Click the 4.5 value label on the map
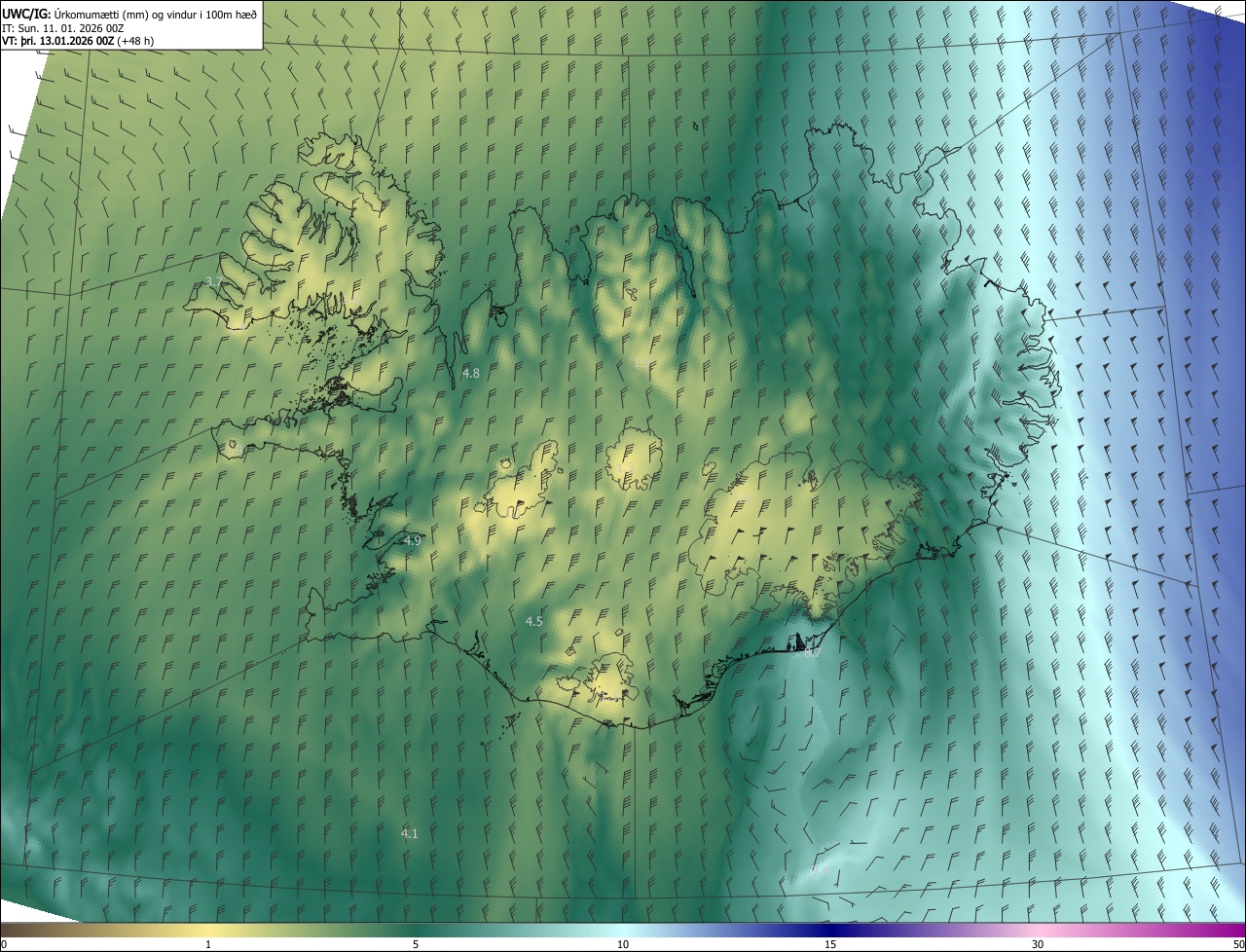Screen dimensions: 1246x952 click(x=533, y=621)
